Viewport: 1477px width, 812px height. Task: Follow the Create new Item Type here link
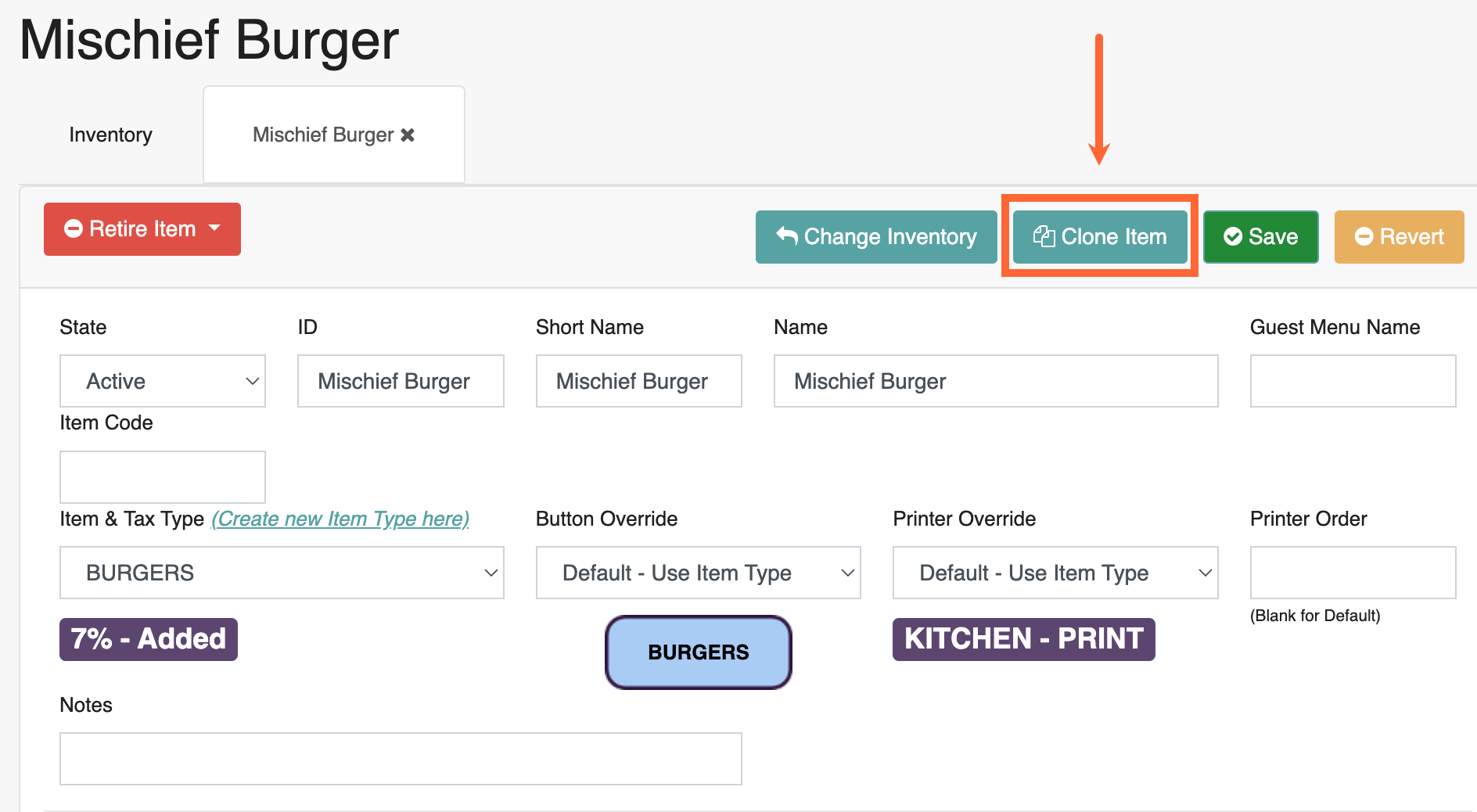[340, 519]
